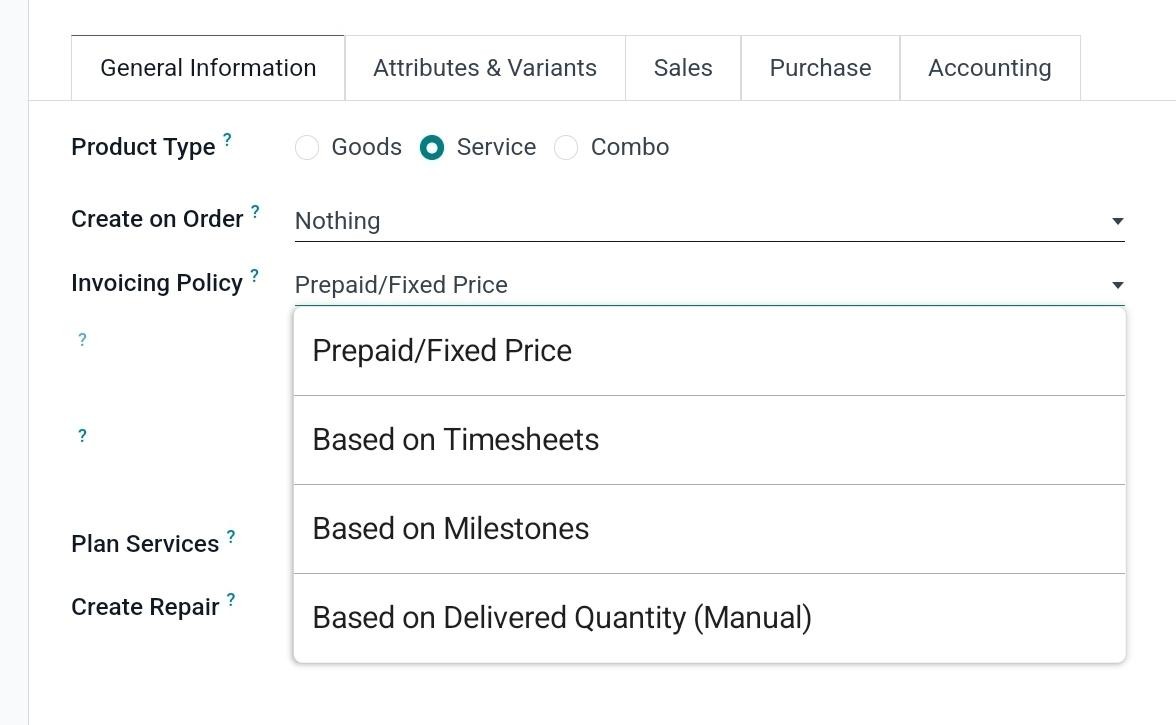Select the Service radio button
Image resolution: width=1176 pixels, height=725 pixels.
click(432, 148)
